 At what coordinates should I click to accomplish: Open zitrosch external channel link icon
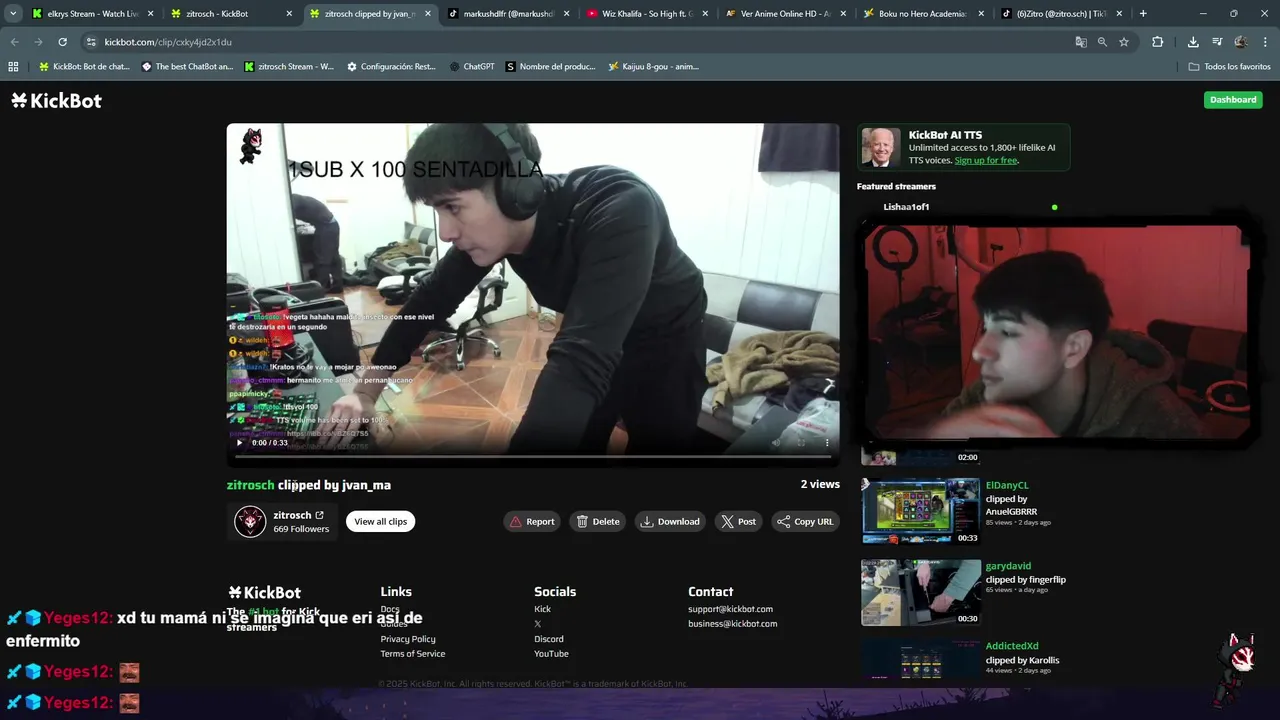320,515
